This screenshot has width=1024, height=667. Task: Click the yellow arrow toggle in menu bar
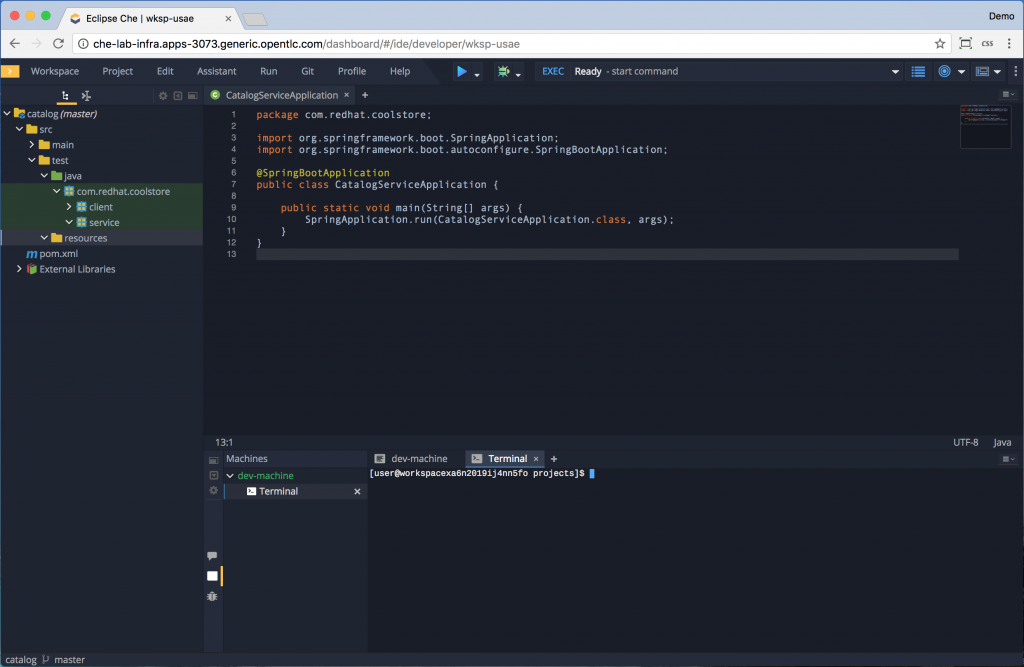point(10,71)
